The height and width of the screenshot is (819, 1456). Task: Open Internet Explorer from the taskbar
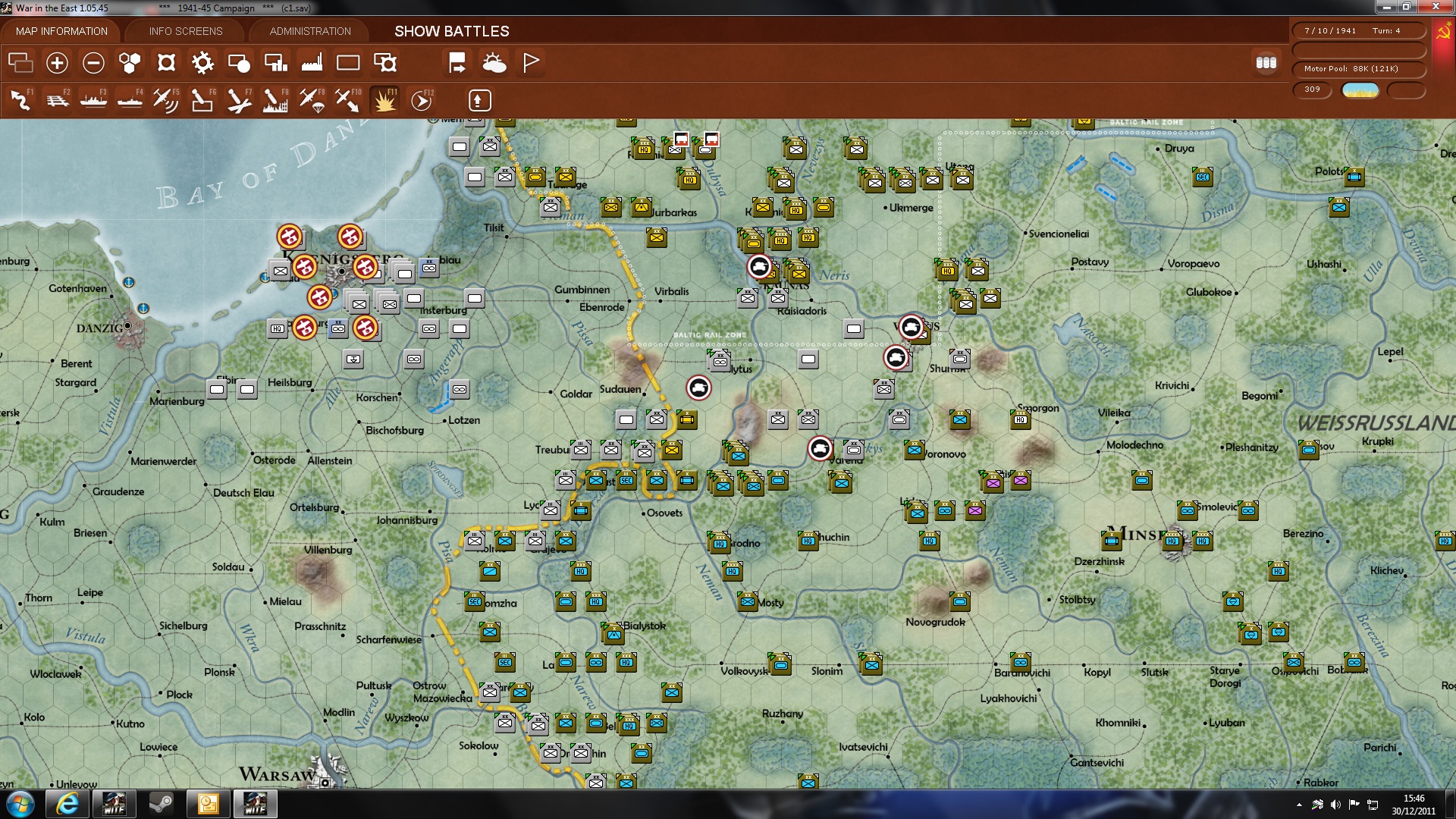click(x=67, y=804)
